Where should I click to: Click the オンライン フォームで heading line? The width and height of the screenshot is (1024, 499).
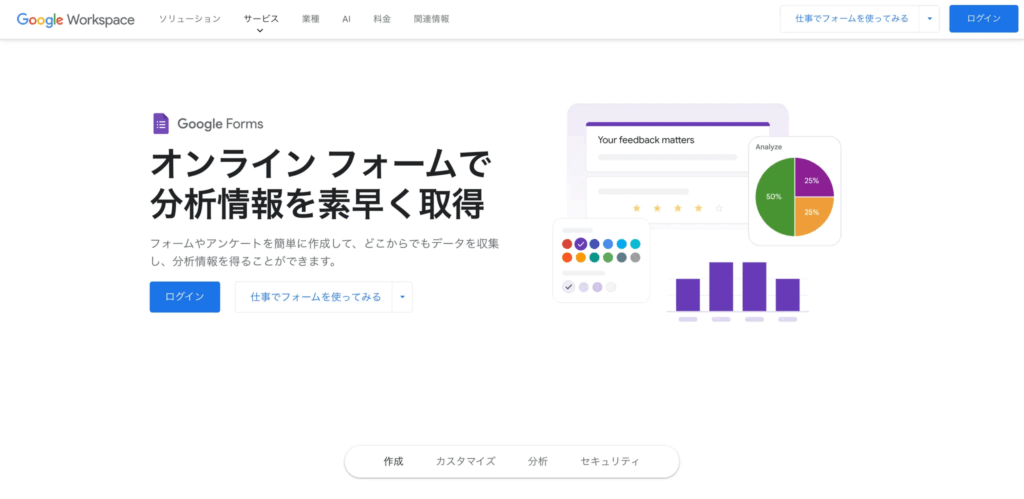coord(319,164)
